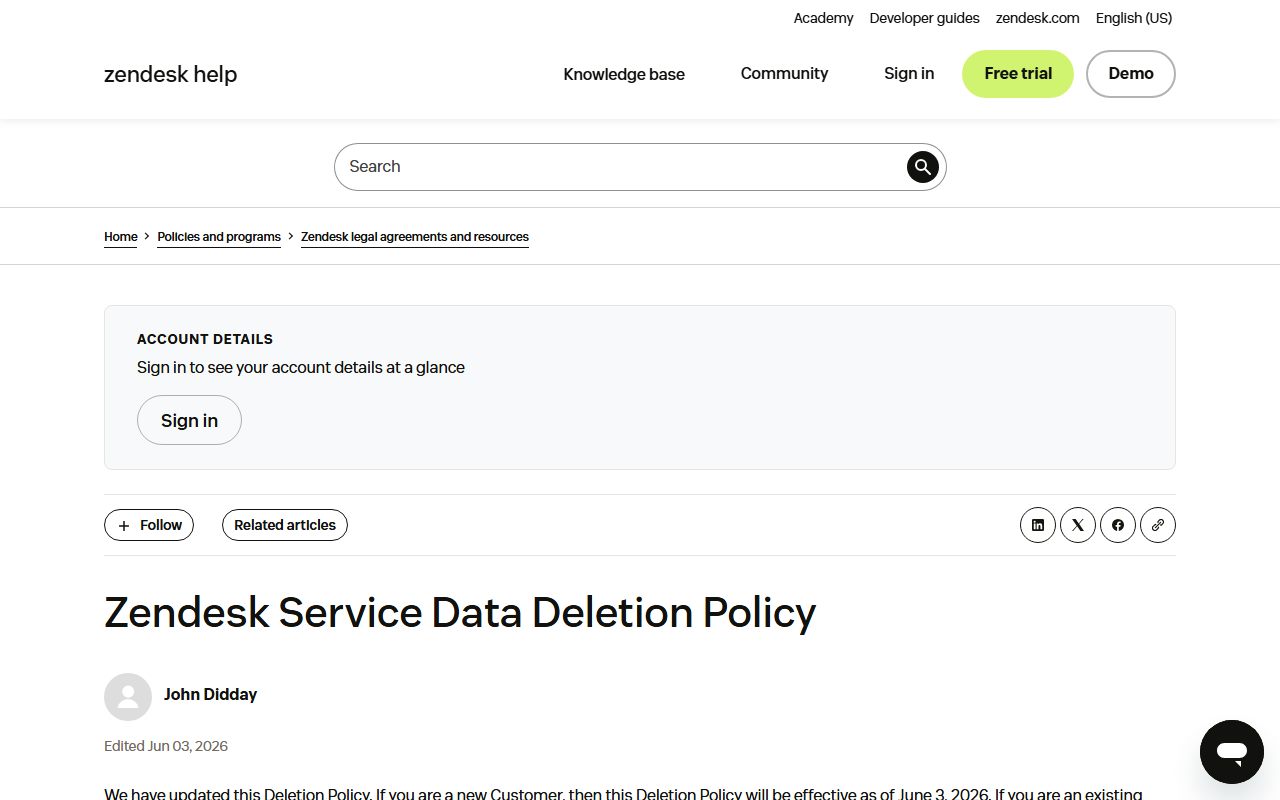Go to Home breadcrumb
The height and width of the screenshot is (800, 1280).
click(x=121, y=237)
